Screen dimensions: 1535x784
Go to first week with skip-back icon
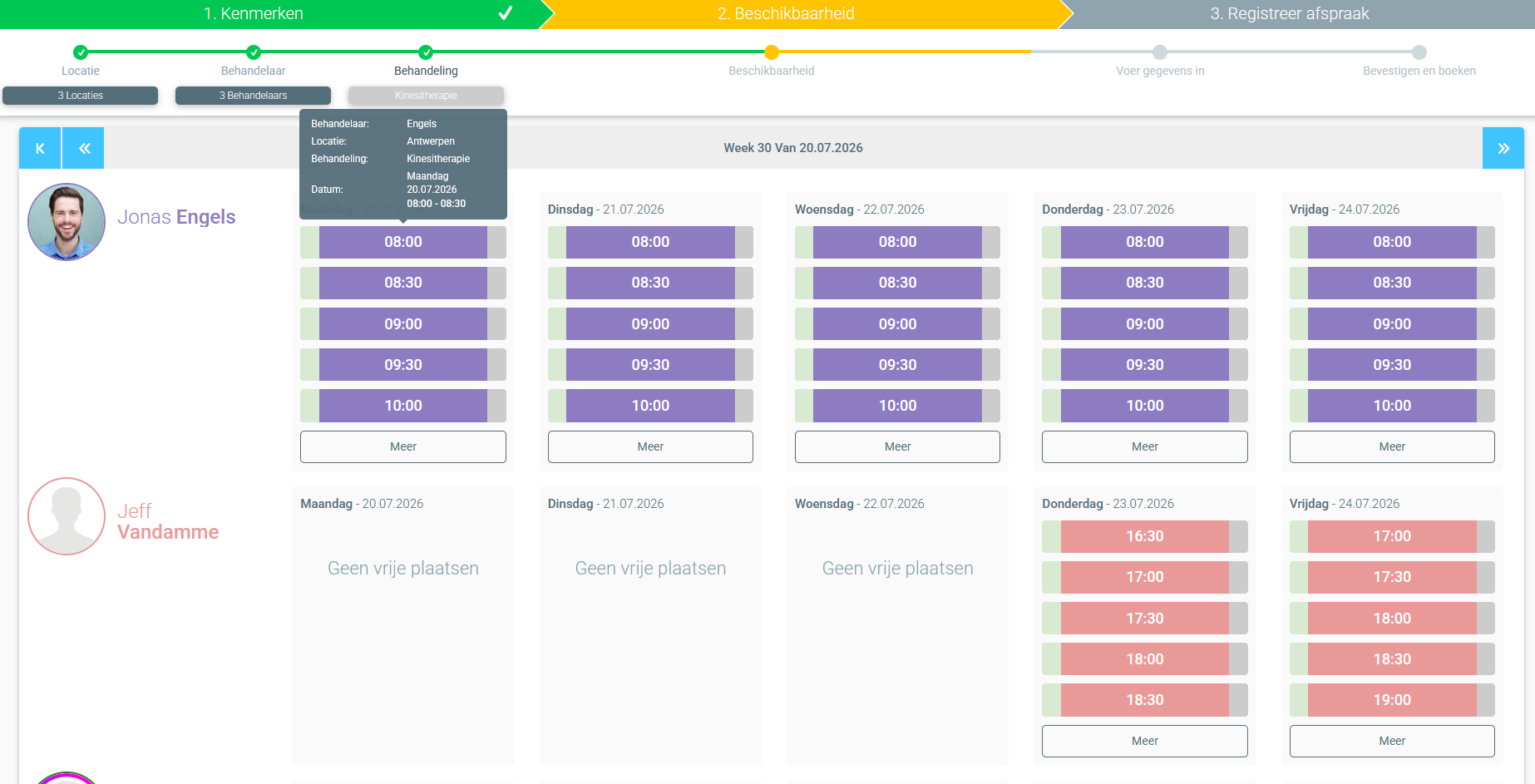point(40,148)
